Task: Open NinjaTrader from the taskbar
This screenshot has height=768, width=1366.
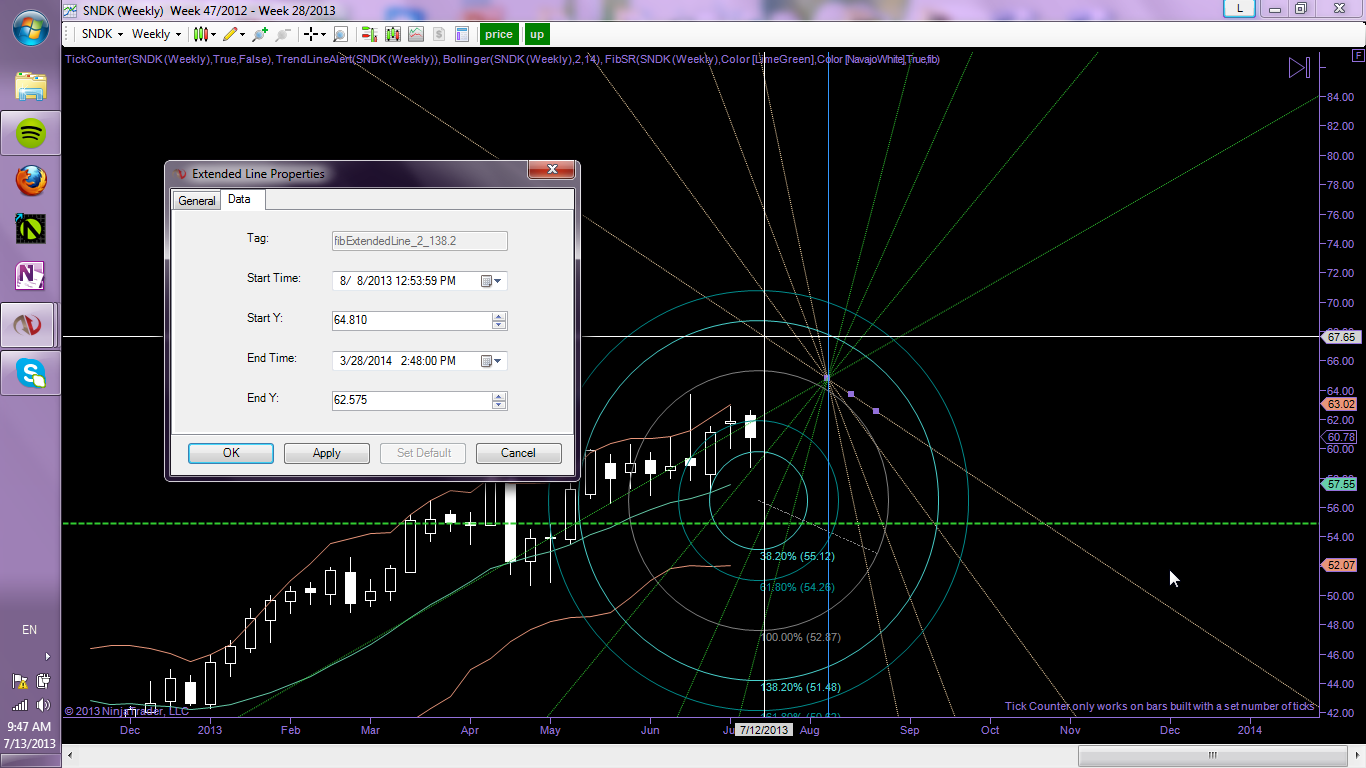Action: [x=30, y=324]
